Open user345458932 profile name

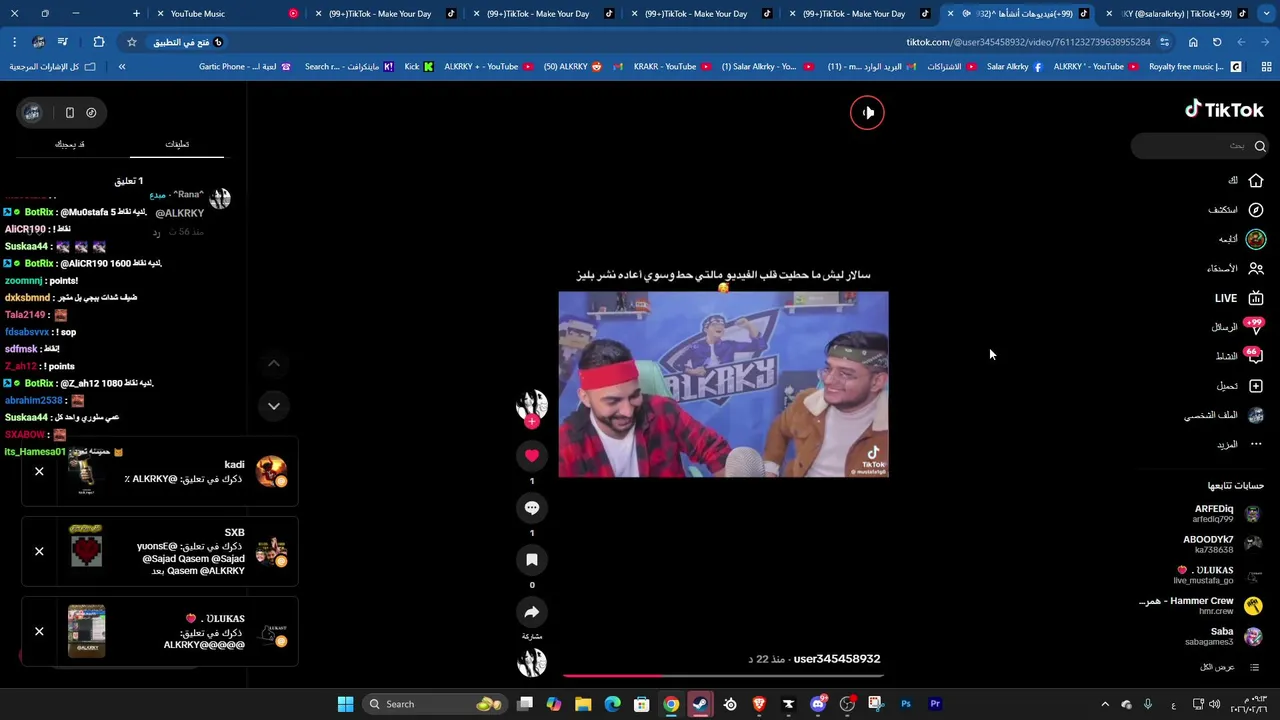(836, 659)
